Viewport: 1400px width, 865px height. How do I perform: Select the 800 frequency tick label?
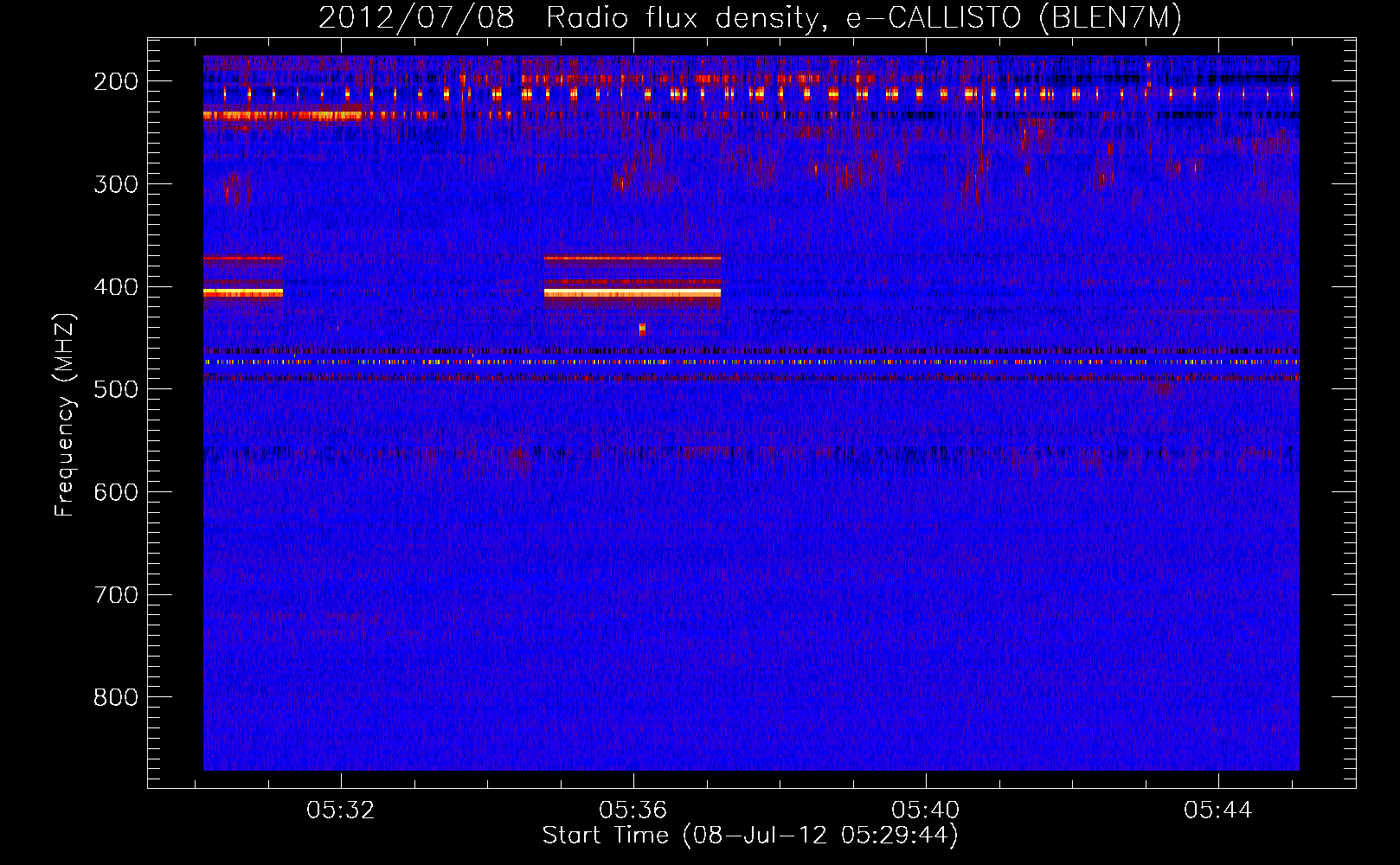116,697
